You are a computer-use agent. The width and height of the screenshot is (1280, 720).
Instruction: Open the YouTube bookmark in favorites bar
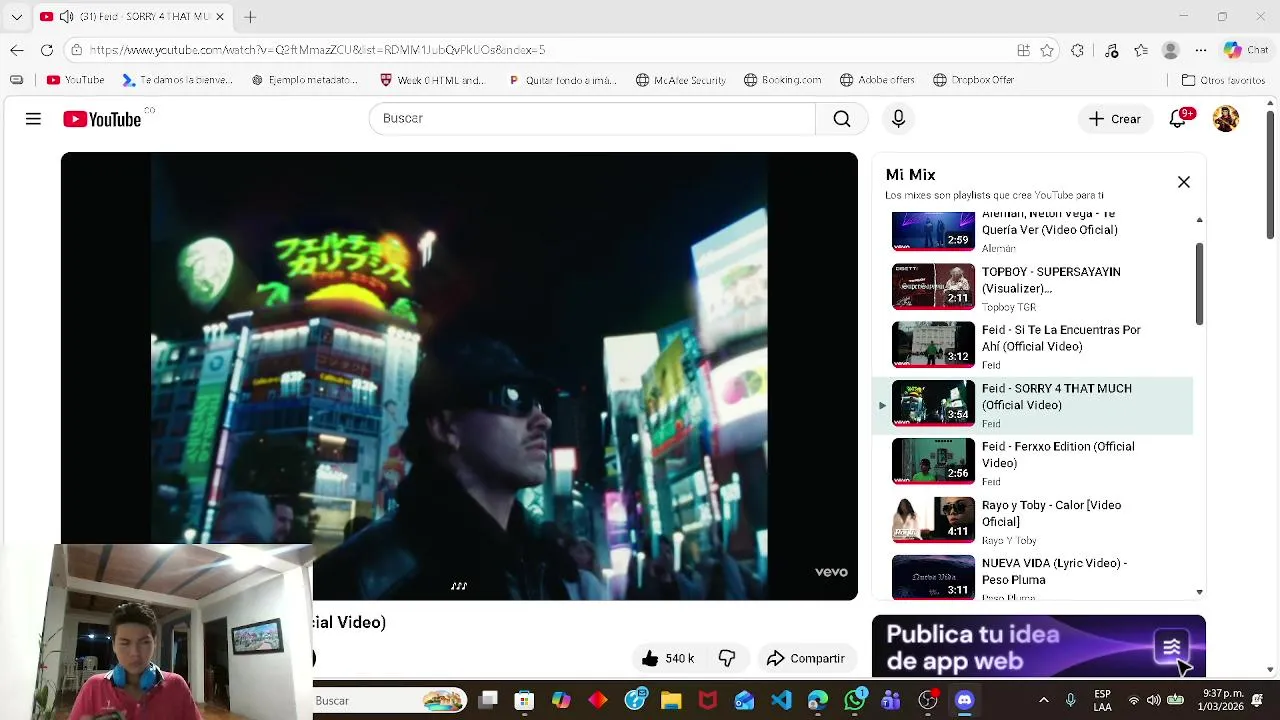coord(75,80)
